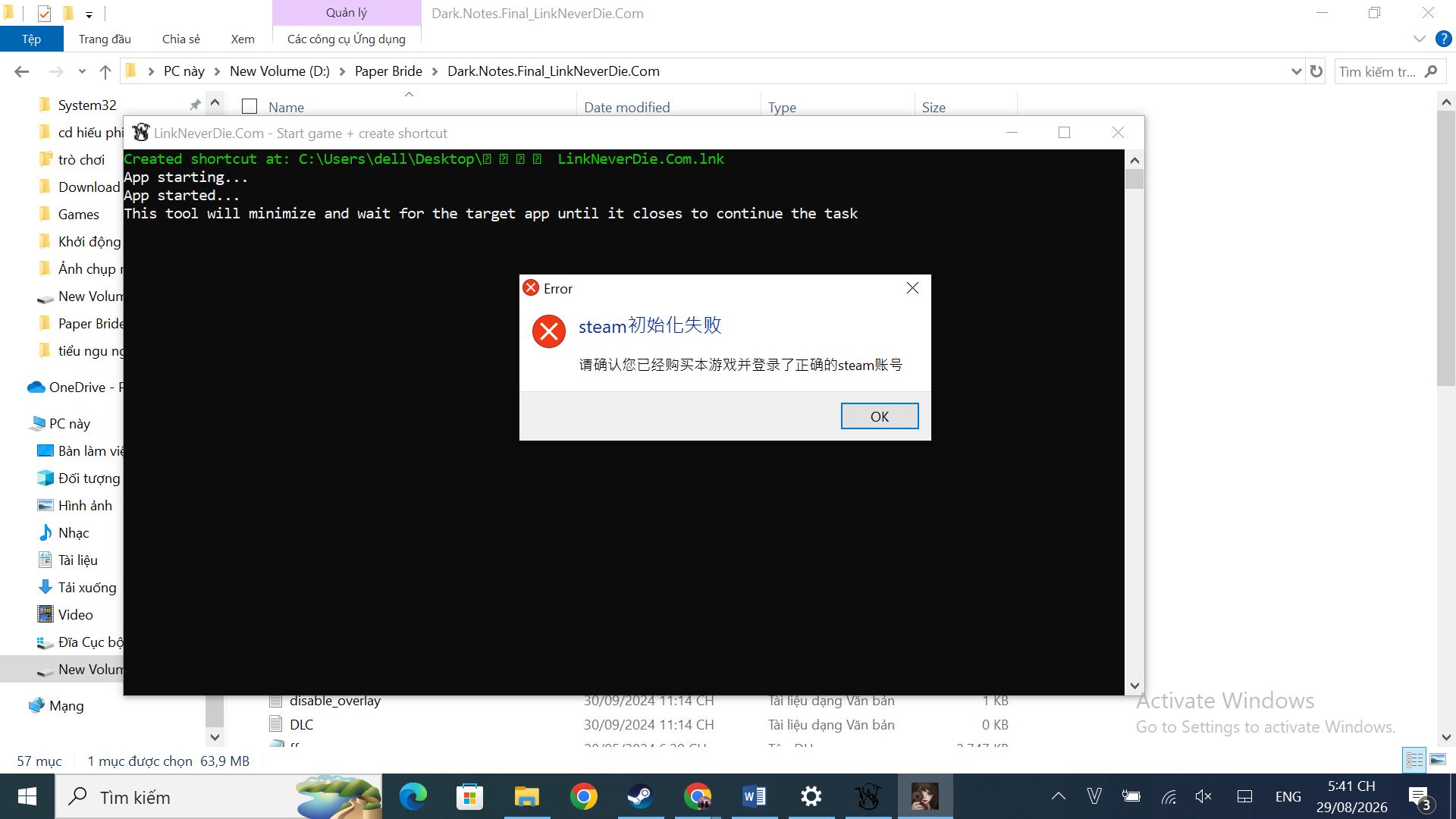This screenshot has height=819, width=1456.
Task: Click navigation pane scroll down arrow
Action: (x=215, y=736)
